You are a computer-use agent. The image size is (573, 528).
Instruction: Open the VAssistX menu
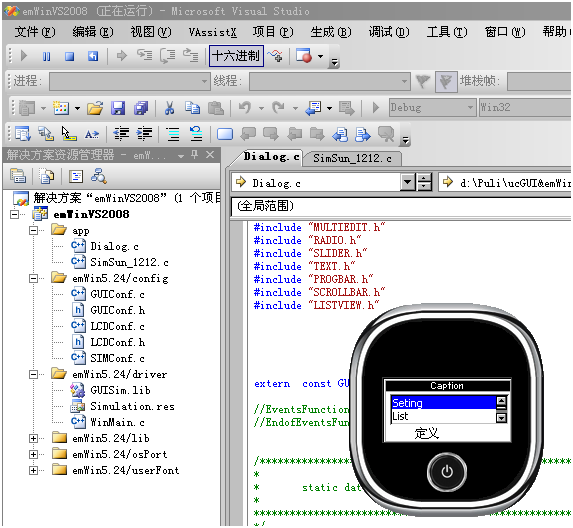212,32
